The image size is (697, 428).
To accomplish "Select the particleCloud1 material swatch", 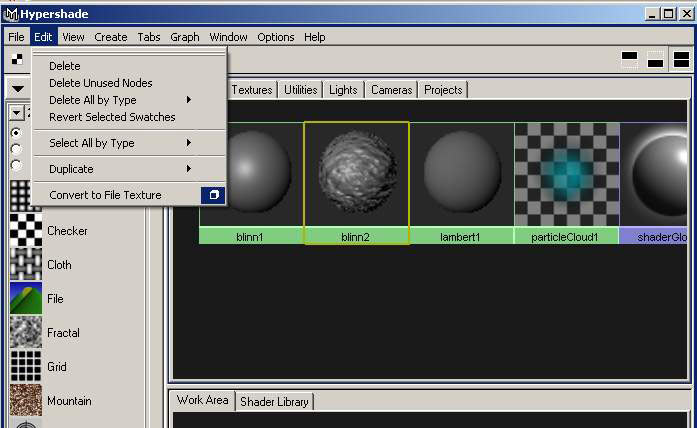I will tap(566, 176).
